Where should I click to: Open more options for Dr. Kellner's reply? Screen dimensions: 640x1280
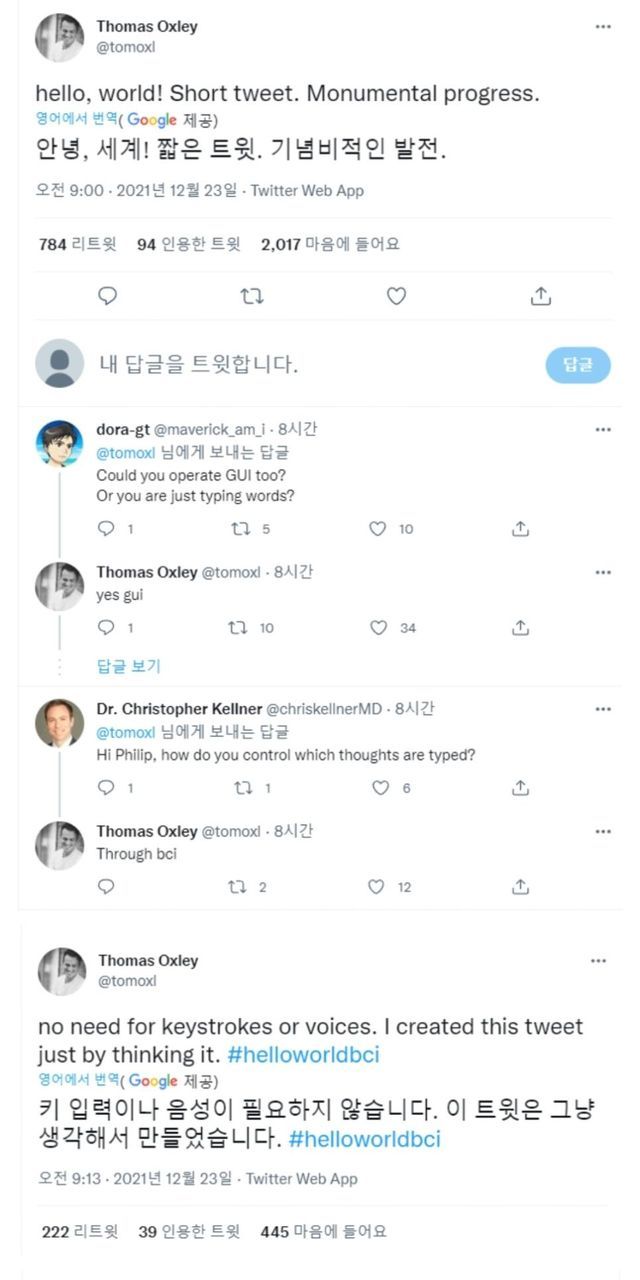(602, 709)
